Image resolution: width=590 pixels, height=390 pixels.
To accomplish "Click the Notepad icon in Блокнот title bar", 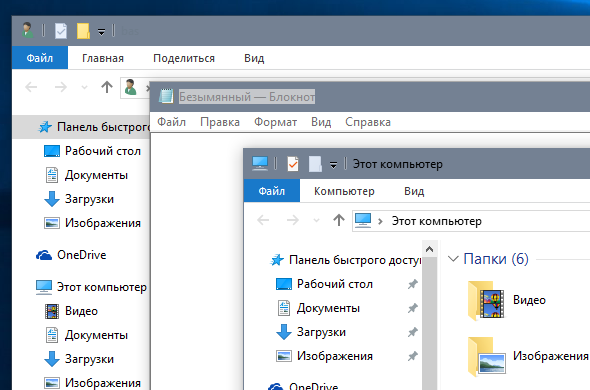I will point(166,96).
